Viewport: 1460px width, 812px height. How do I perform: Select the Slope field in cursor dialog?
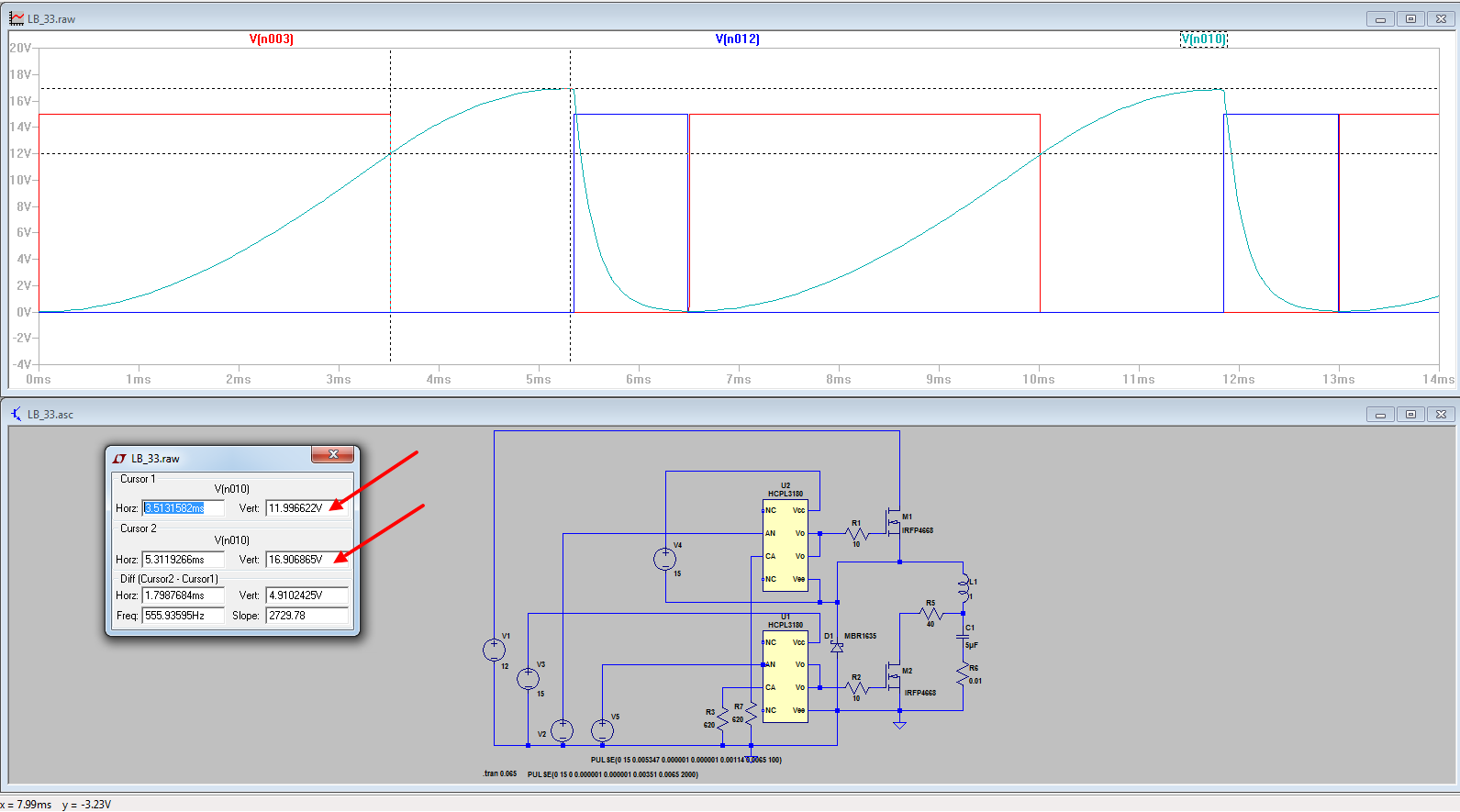click(x=306, y=616)
